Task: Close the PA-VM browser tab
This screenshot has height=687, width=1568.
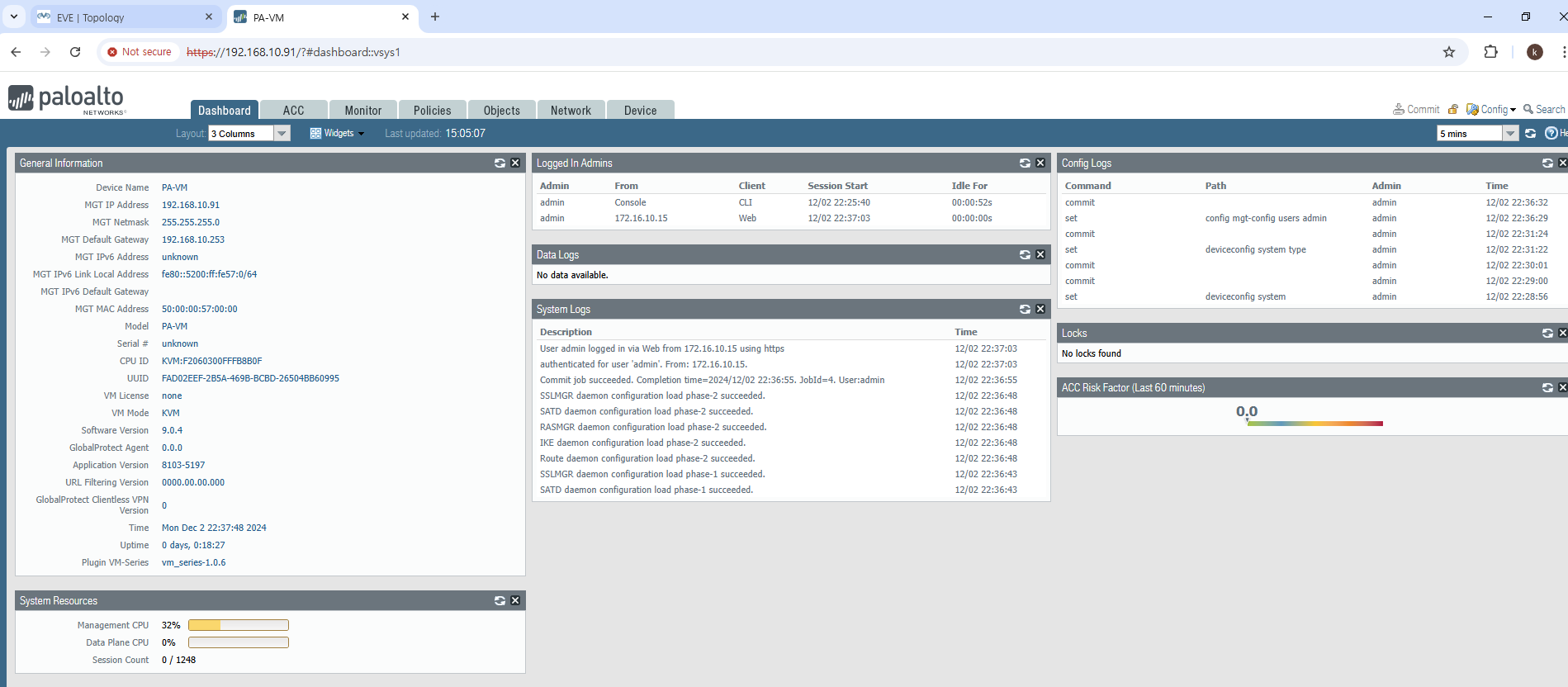Action: point(405,17)
